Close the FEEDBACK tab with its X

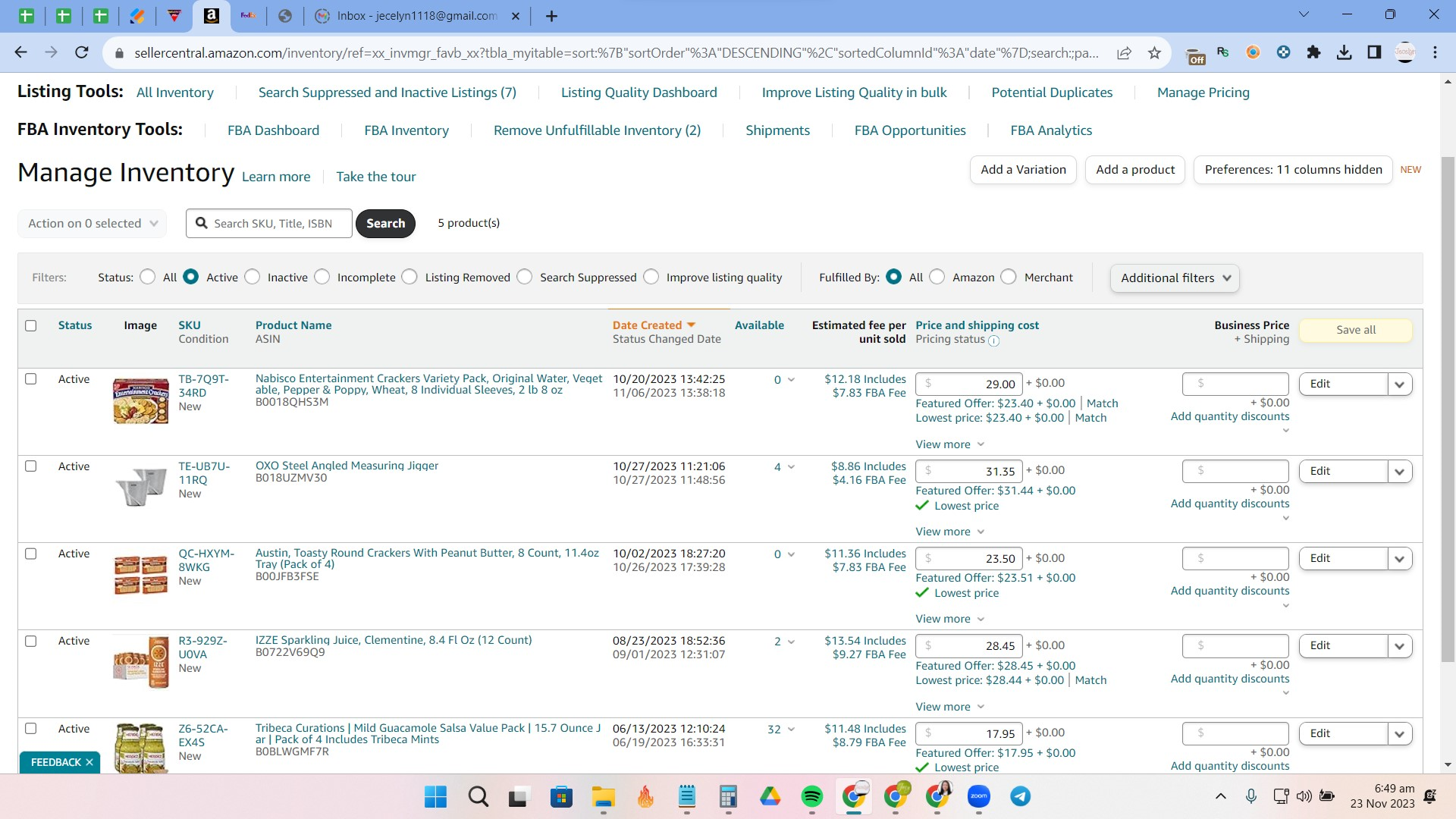[x=89, y=762]
